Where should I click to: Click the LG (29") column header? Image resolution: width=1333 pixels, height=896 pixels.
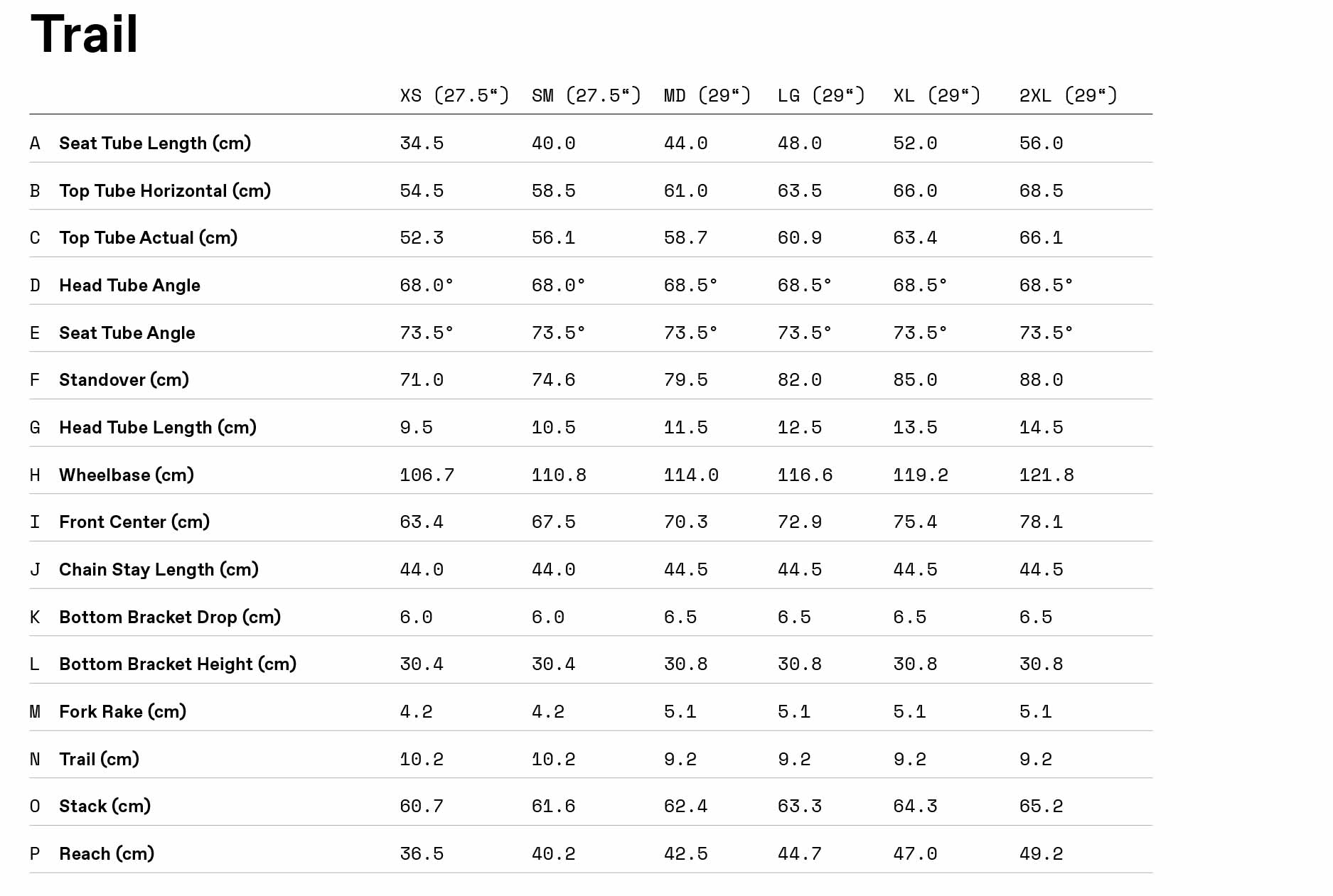[820, 95]
